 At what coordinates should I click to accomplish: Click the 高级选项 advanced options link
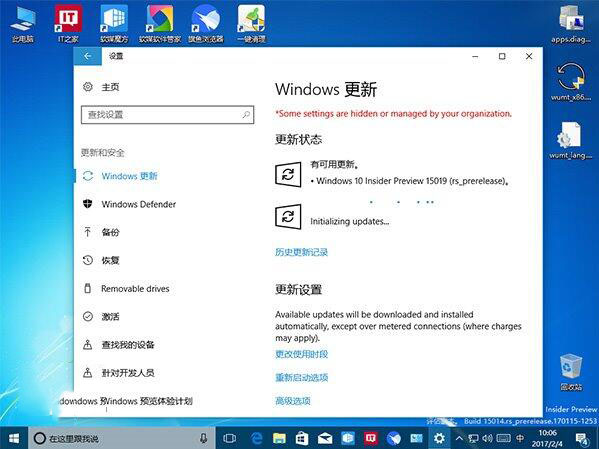(x=293, y=401)
